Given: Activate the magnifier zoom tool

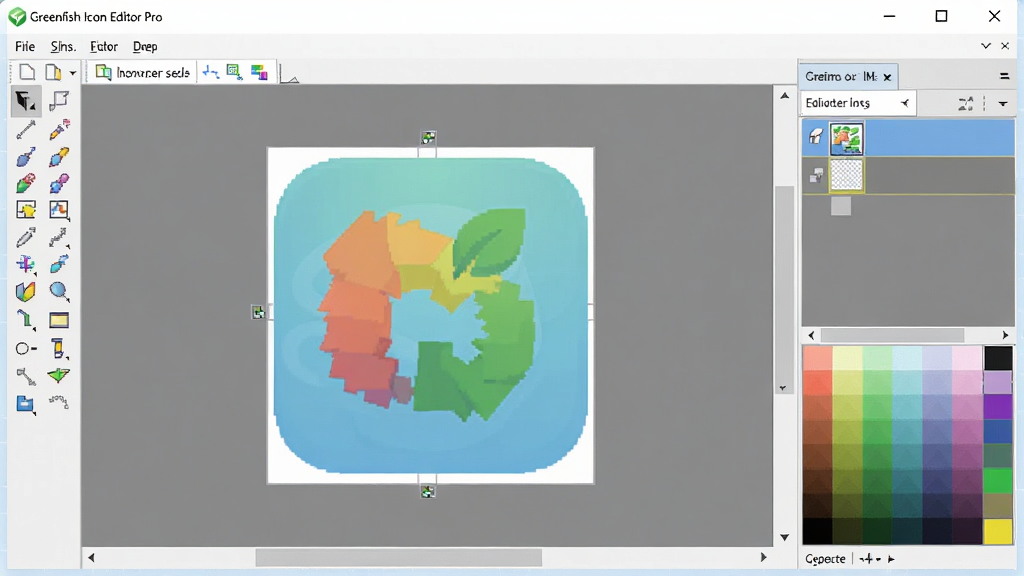Looking at the screenshot, I should (x=59, y=291).
